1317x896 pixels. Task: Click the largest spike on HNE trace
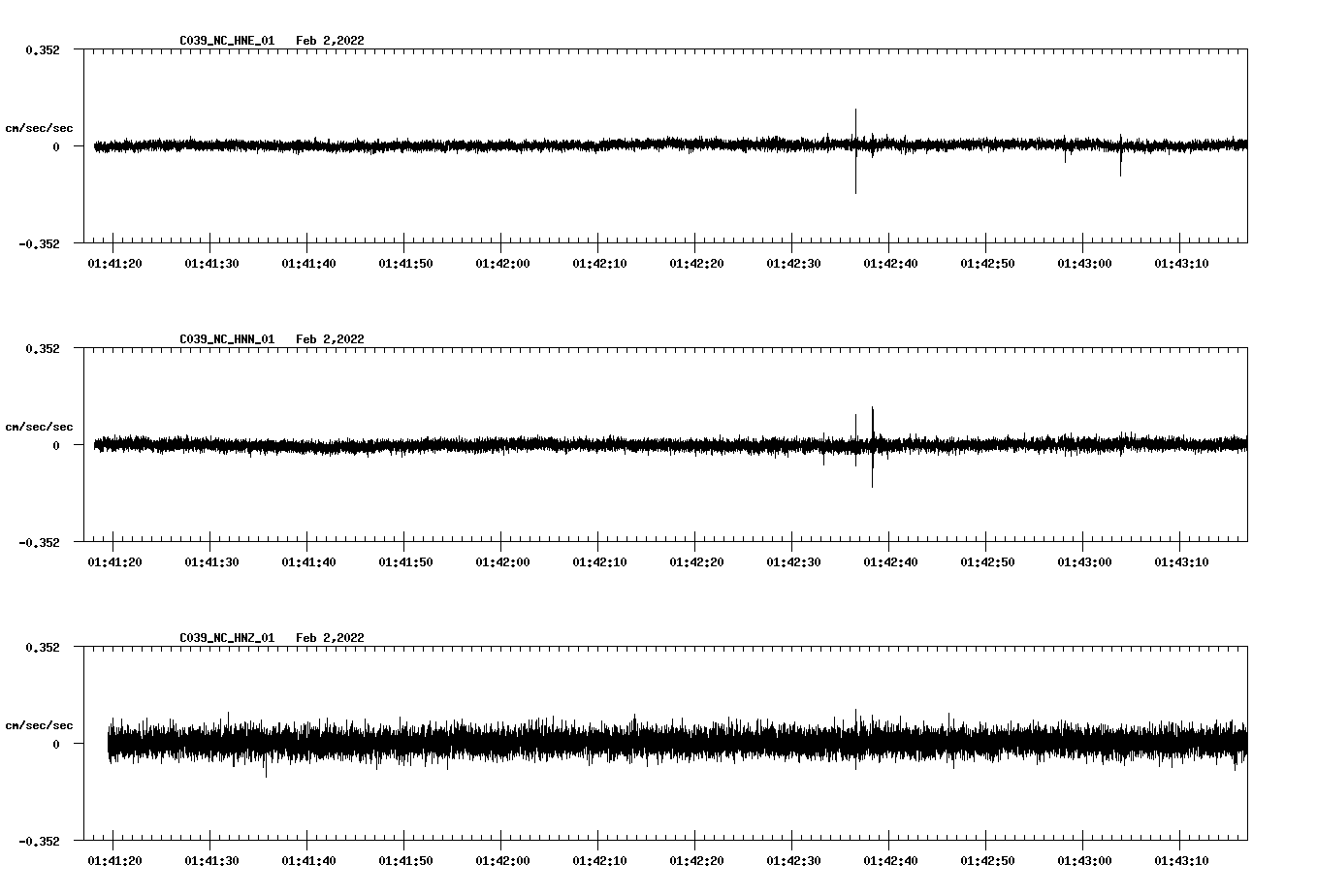[855, 151]
